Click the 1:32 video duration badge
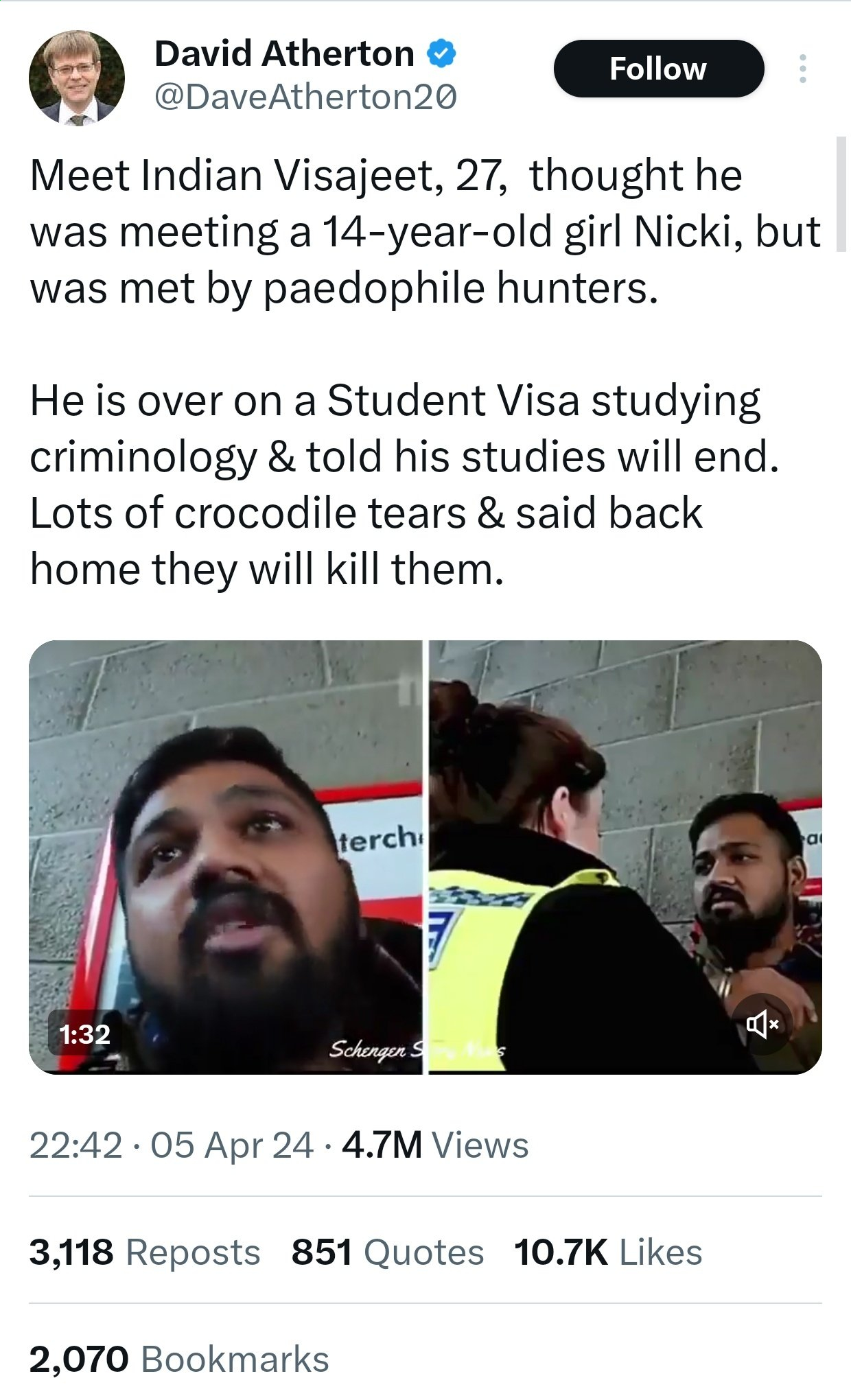Image resolution: width=851 pixels, height=1400 pixels. tap(85, 1034)
